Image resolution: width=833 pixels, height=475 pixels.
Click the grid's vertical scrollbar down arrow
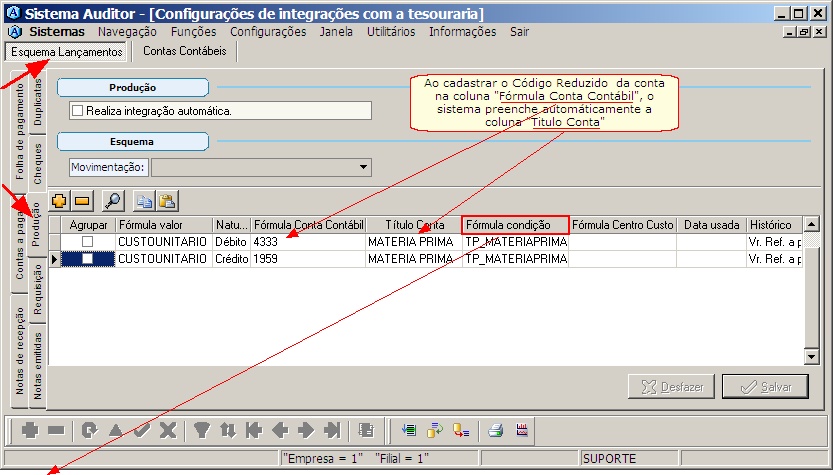pos(812,357)
